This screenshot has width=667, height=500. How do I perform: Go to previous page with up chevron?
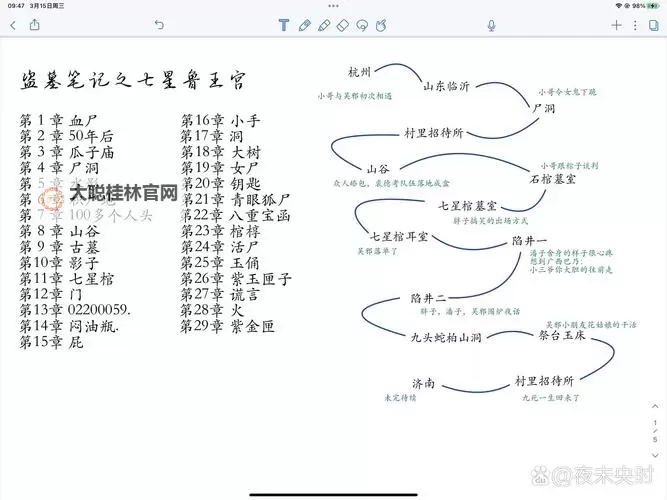(x=655, y=406)
